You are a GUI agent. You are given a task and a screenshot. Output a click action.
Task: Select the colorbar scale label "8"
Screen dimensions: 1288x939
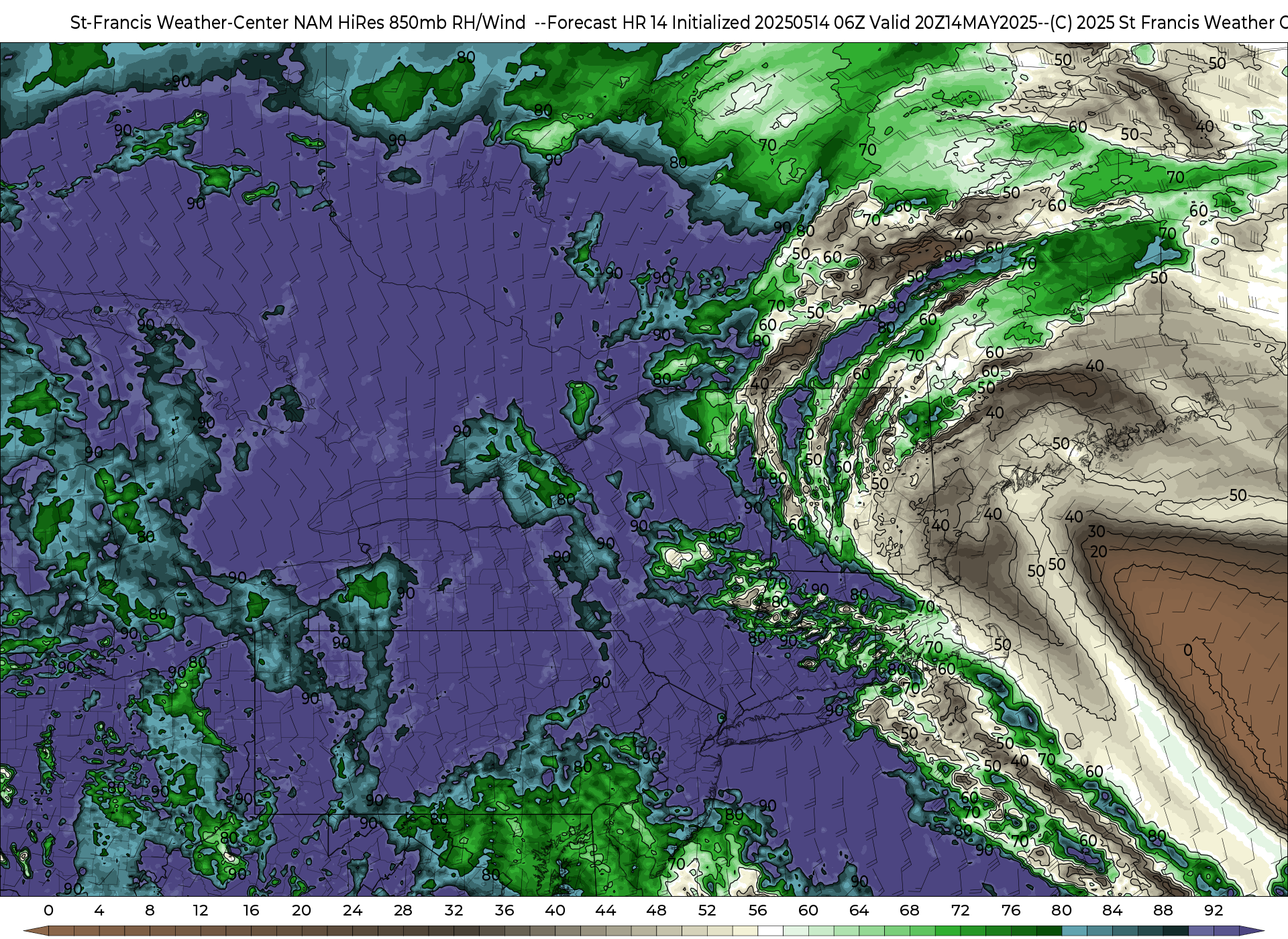150,910
